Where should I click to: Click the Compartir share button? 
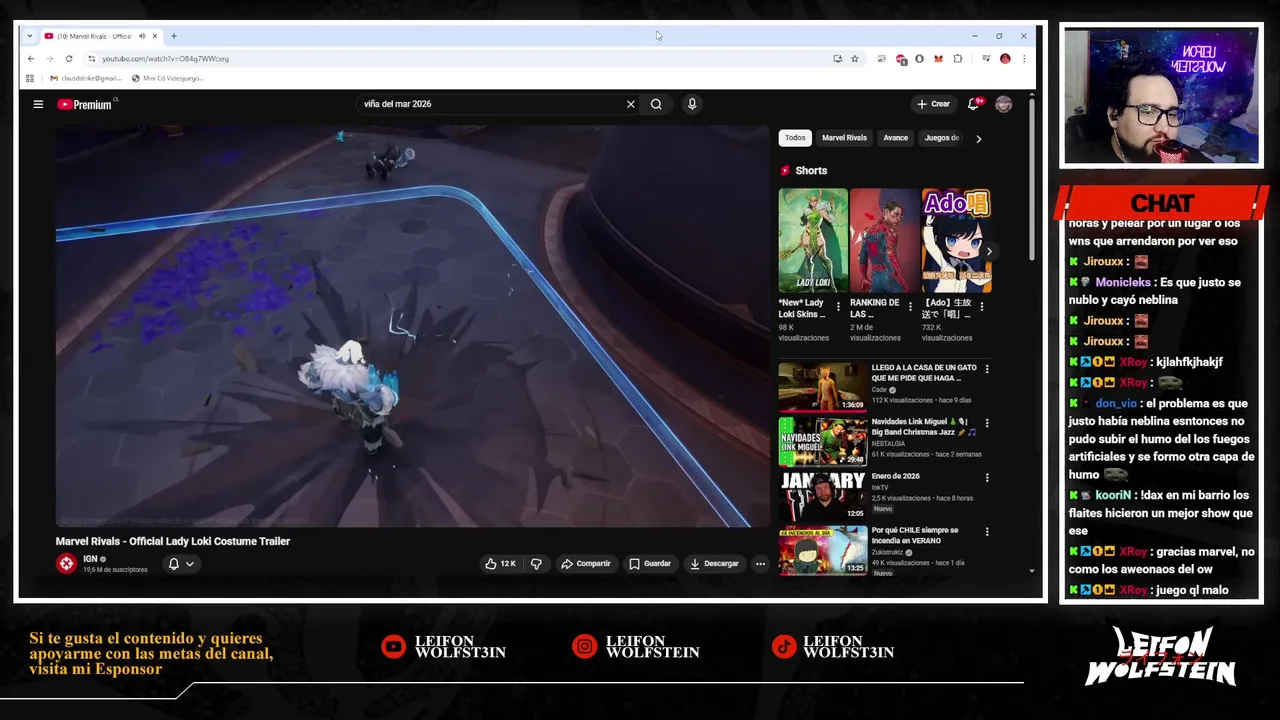tap(586, 564)
